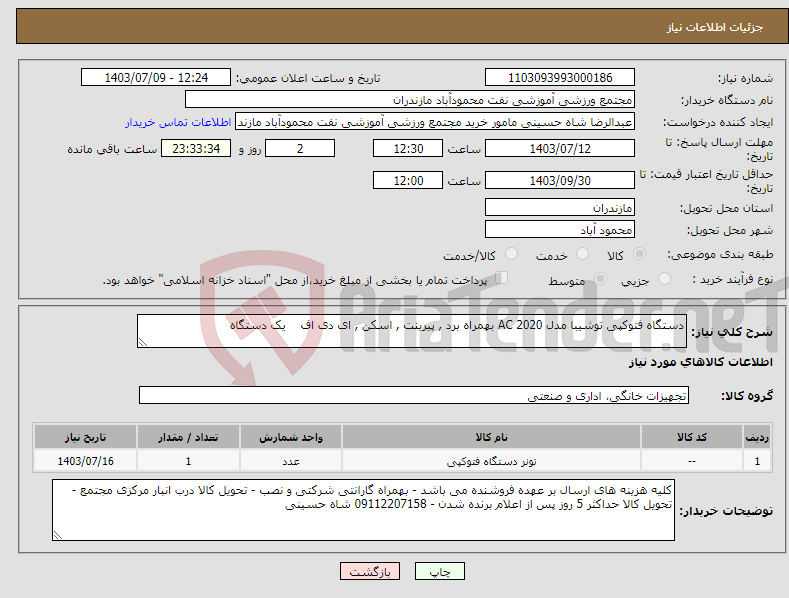Click the جزئیات اطلاعات نیاز page header
789x598 pixels.
point(402,26)
